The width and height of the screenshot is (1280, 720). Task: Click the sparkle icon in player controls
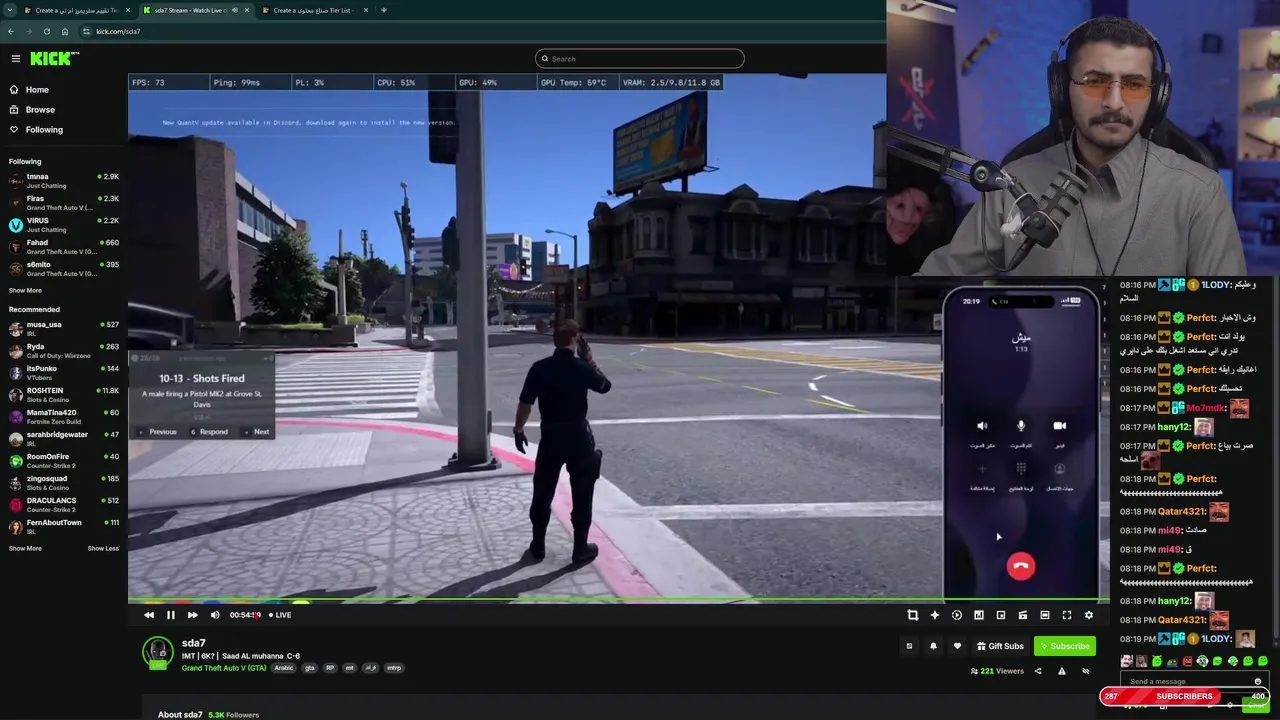(935, 615)
